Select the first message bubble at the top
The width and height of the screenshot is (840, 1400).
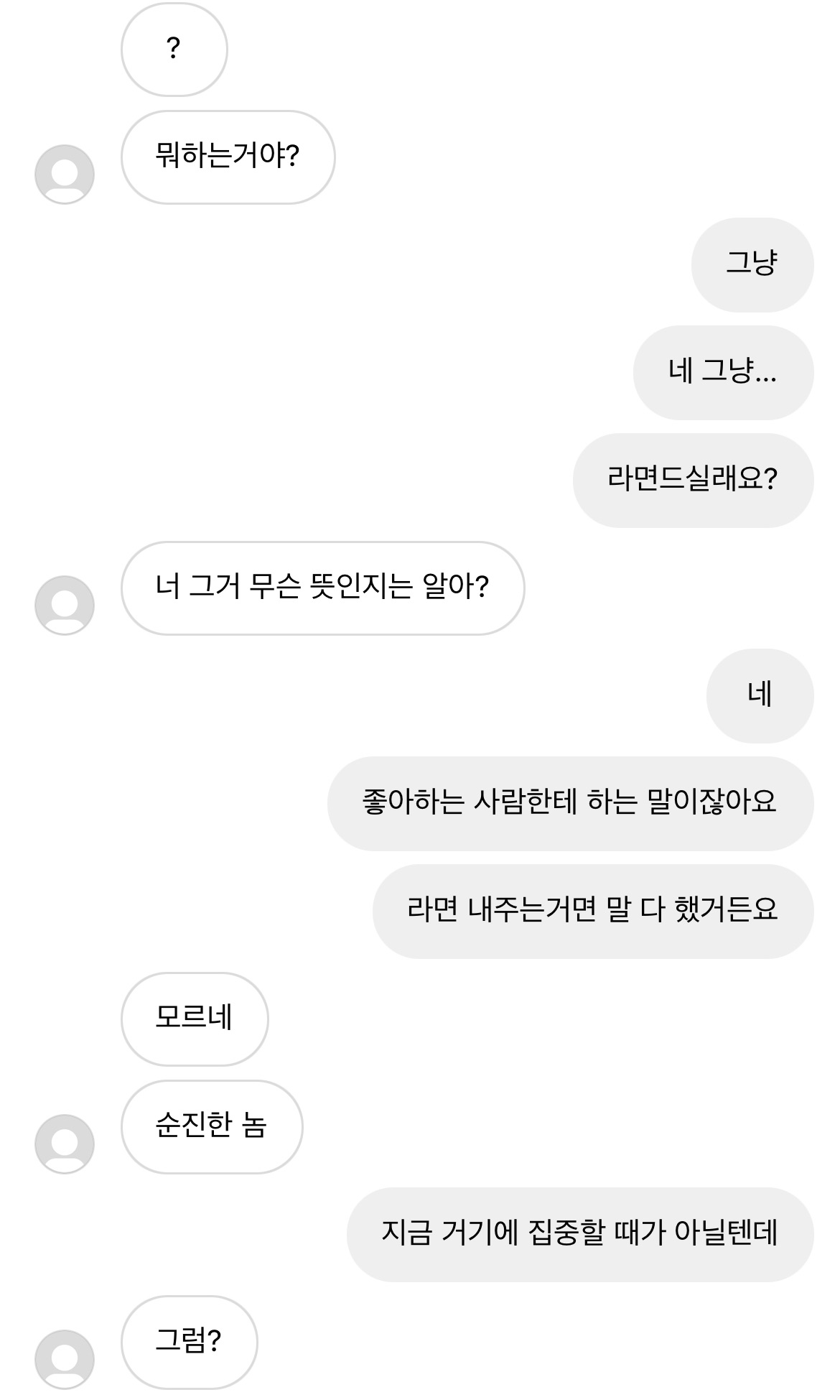(x=174, y=50)
